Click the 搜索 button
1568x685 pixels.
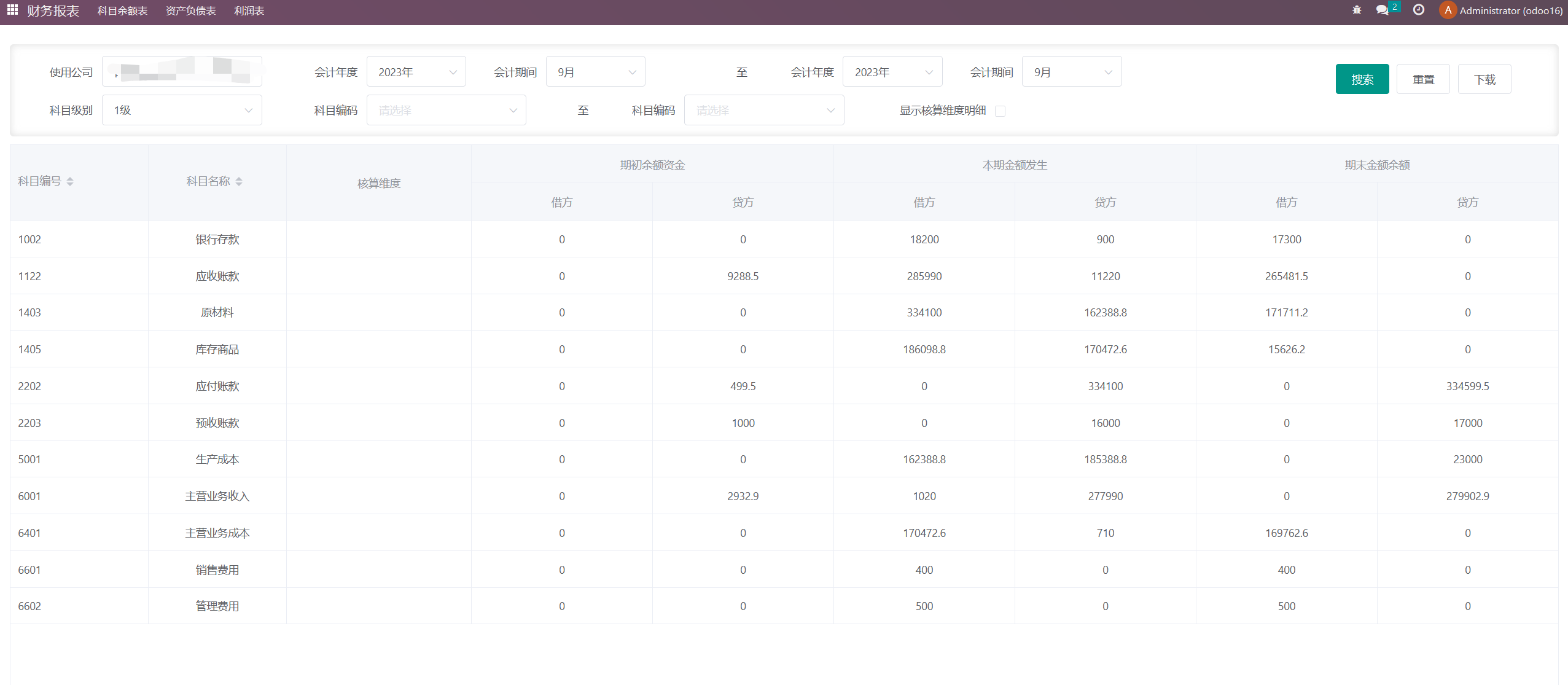click(1362, 79)
